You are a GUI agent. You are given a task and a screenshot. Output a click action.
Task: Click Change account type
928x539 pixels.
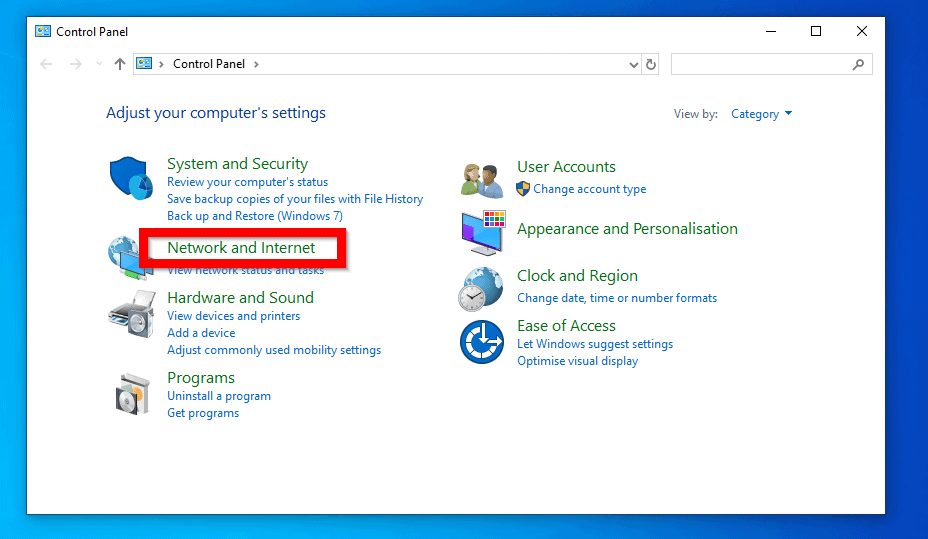[x=589, y=189]
